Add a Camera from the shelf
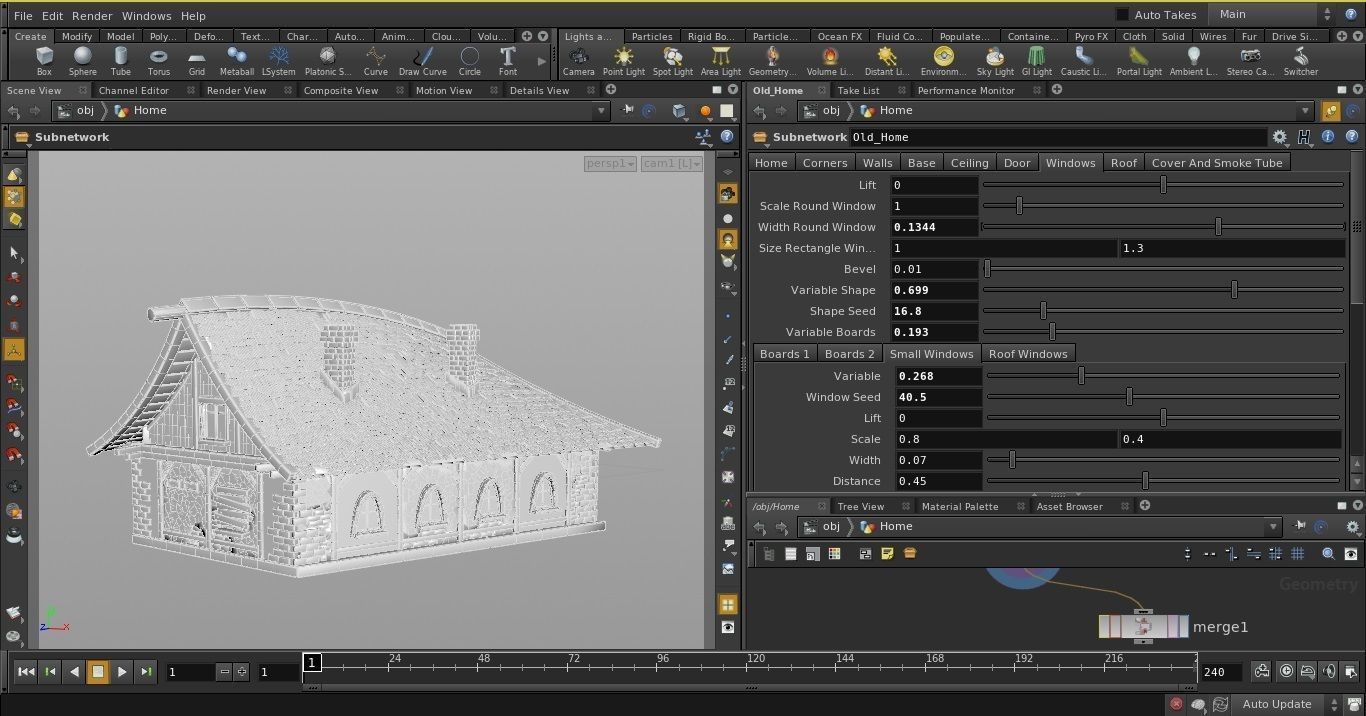The image size is (1366, 716). tap(579, 61)
